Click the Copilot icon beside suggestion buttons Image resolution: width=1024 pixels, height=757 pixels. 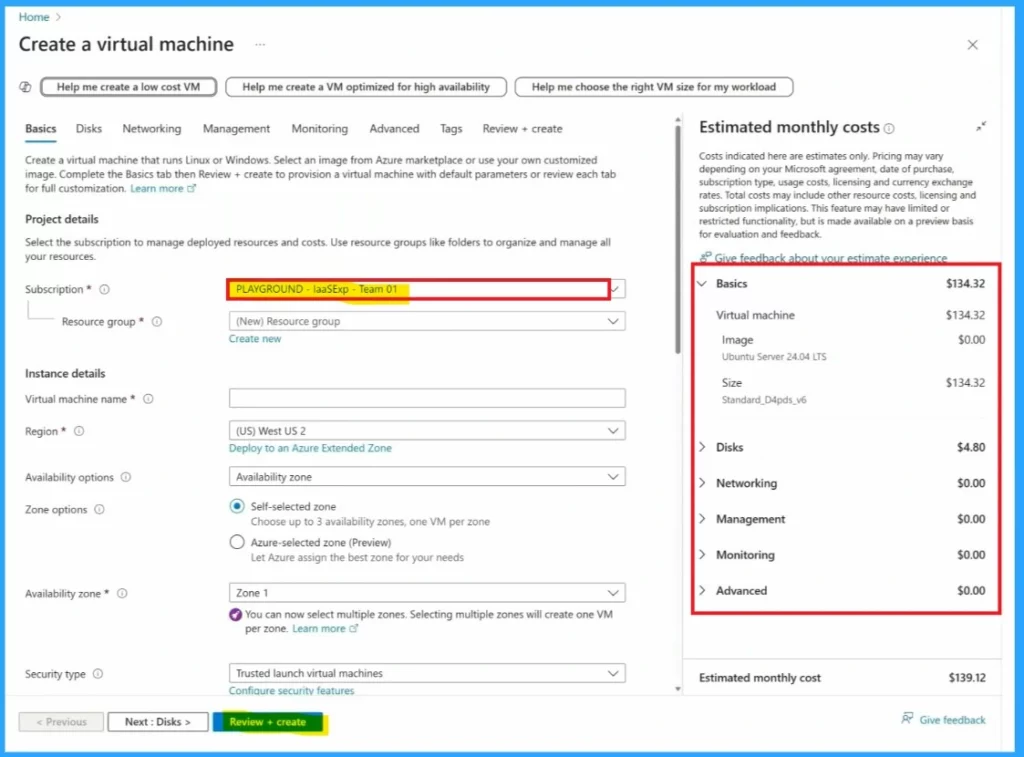coord(25,87)
